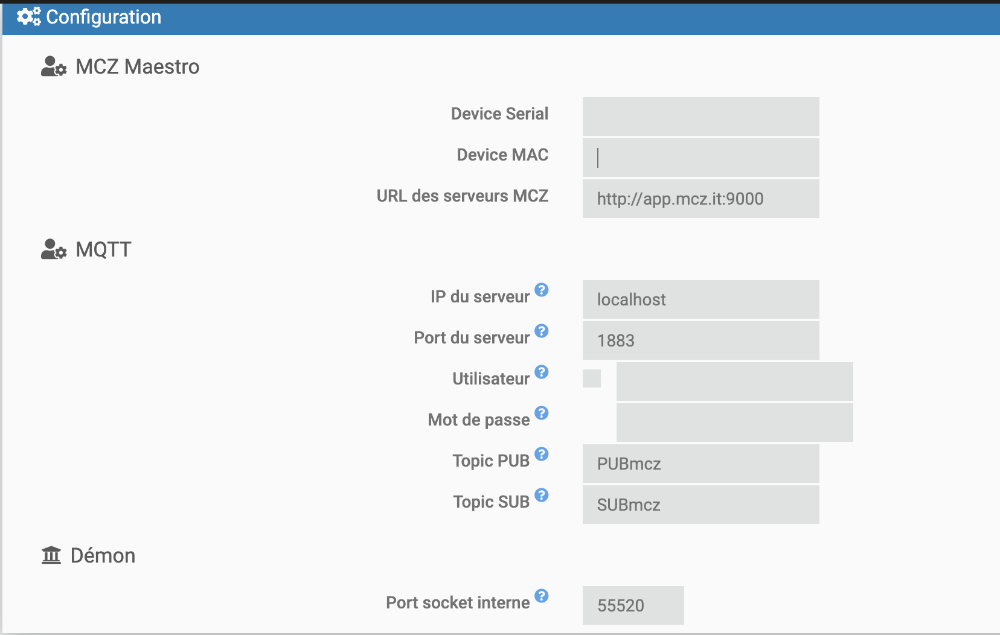Click the Port du serveur label
Screen dimensions: 1000x635
coord(472,338)
